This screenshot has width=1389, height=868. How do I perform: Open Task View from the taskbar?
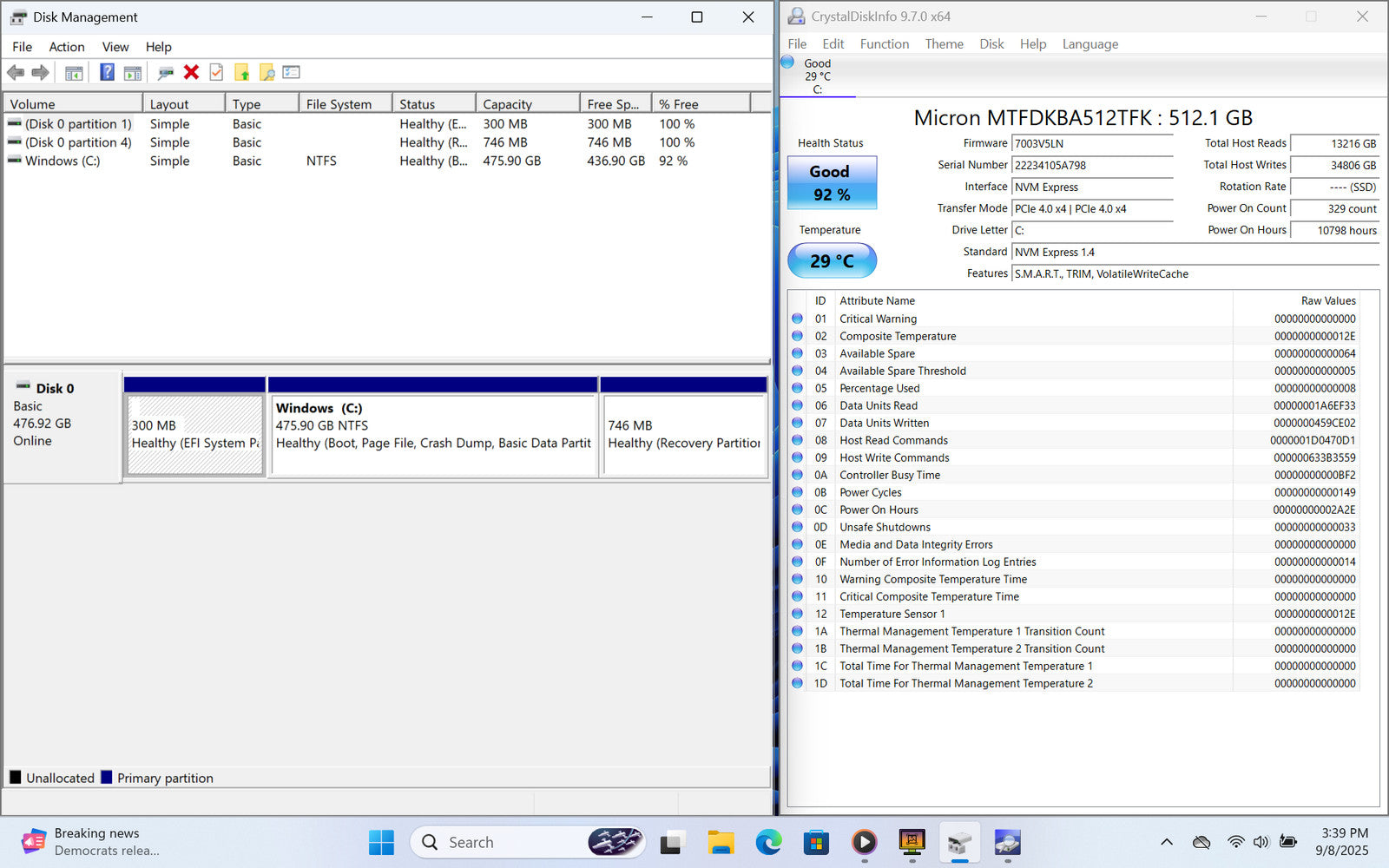coord(672,842)
